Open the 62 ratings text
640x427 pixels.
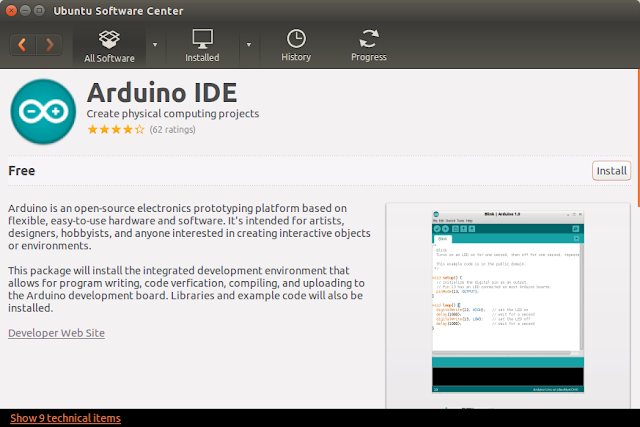click(172, 129)
